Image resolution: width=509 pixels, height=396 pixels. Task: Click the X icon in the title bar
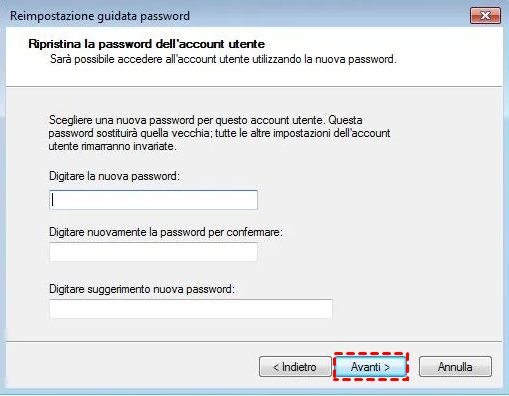pos(486,16)
